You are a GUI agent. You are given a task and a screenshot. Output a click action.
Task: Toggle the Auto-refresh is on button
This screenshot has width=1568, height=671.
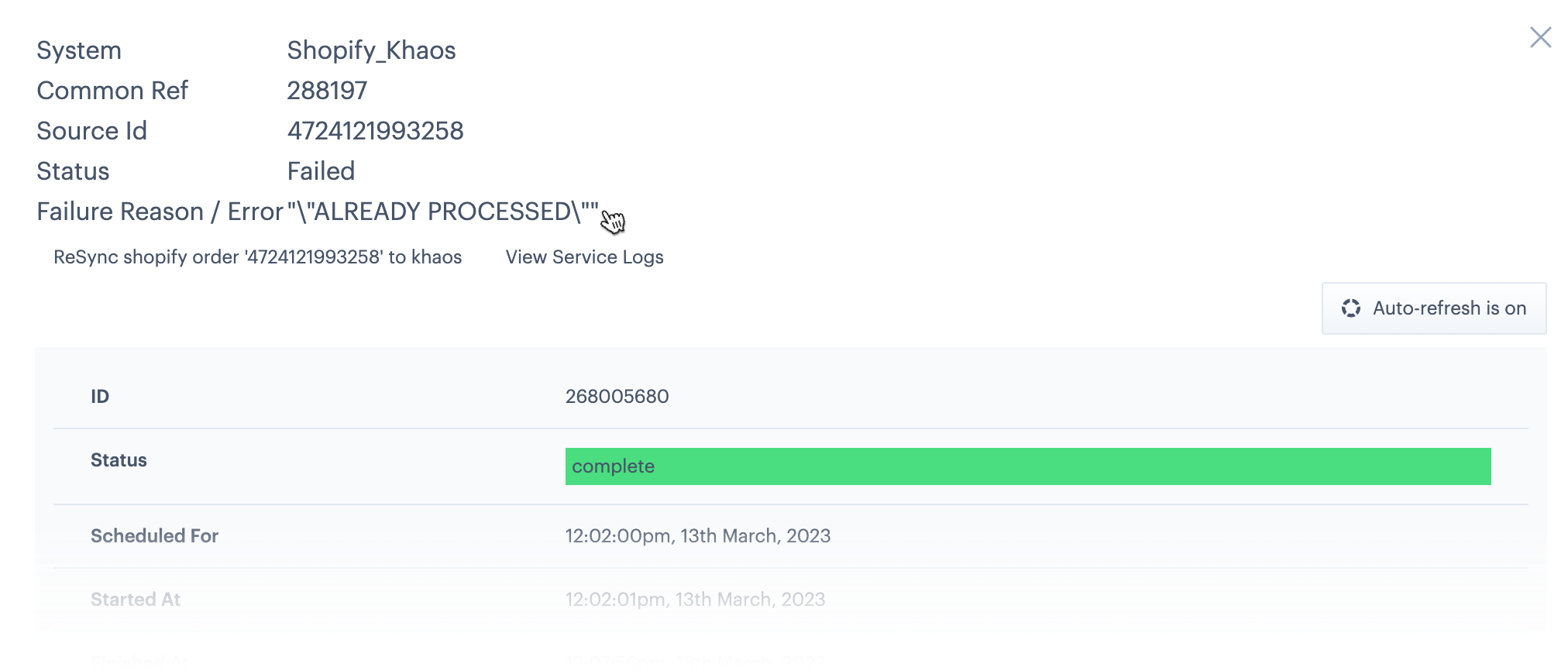tap(1434, 308)
